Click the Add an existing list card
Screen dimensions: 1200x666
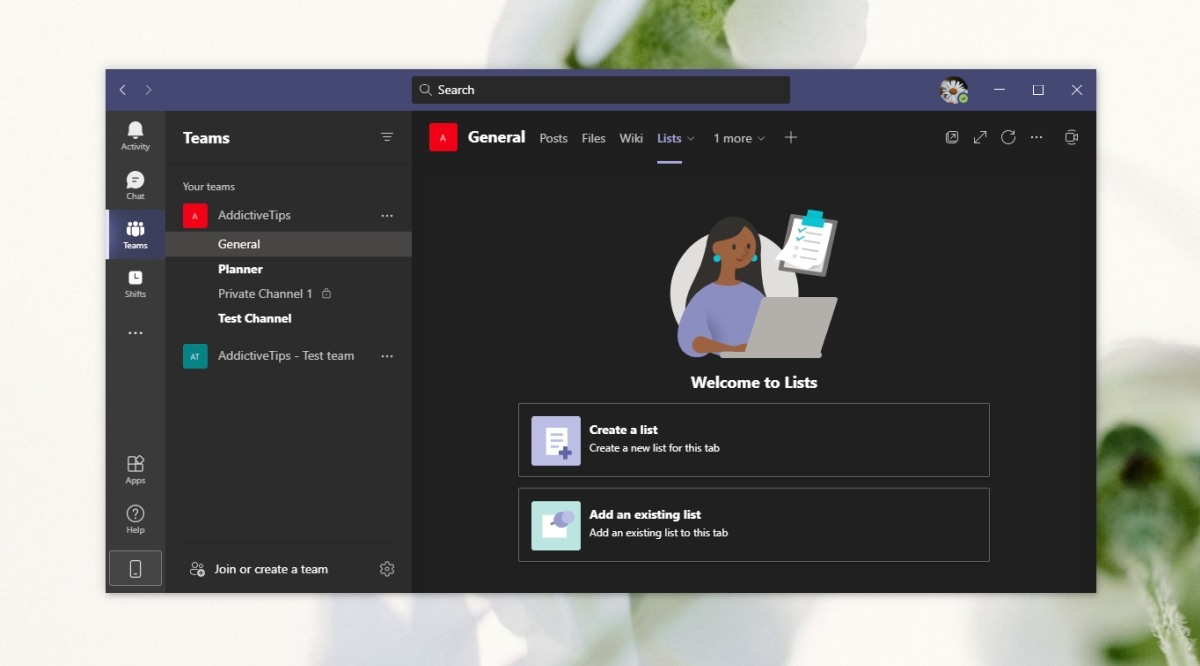click(754, 525)
